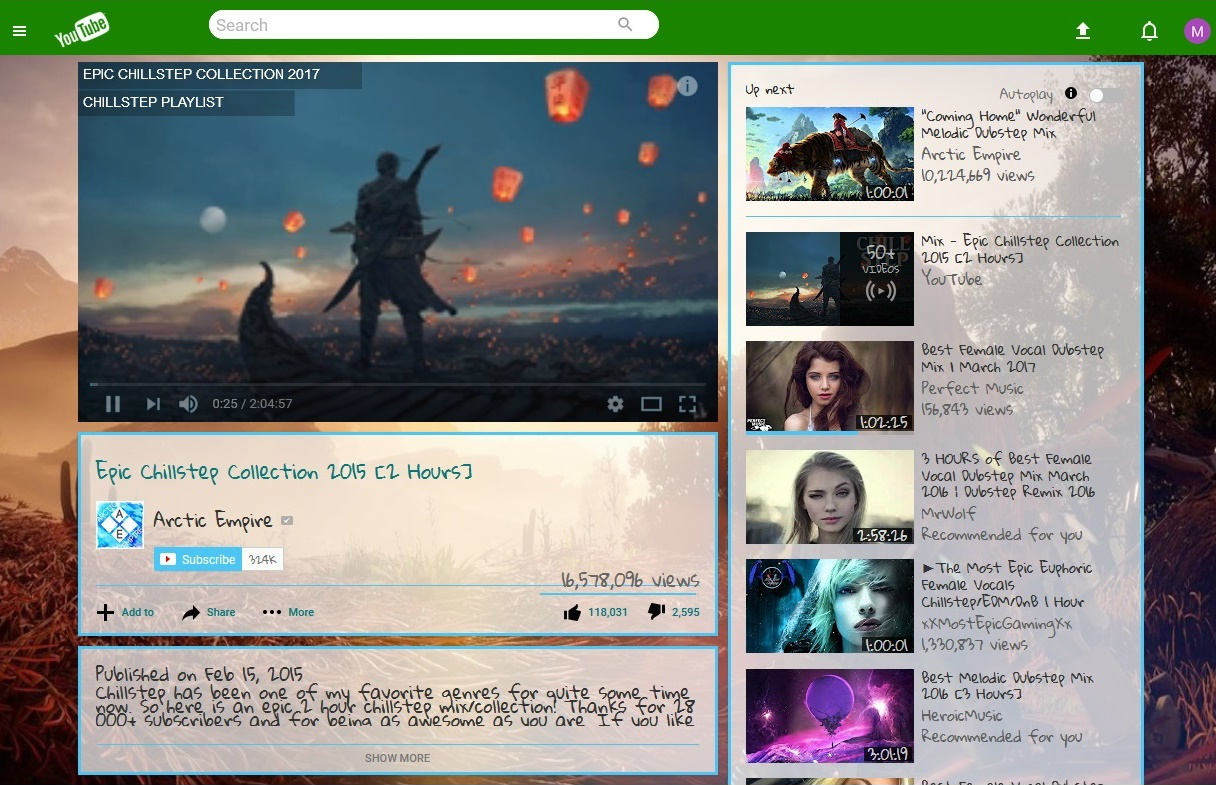Click the Epic Chillstep Collection 2015 title

284,471
